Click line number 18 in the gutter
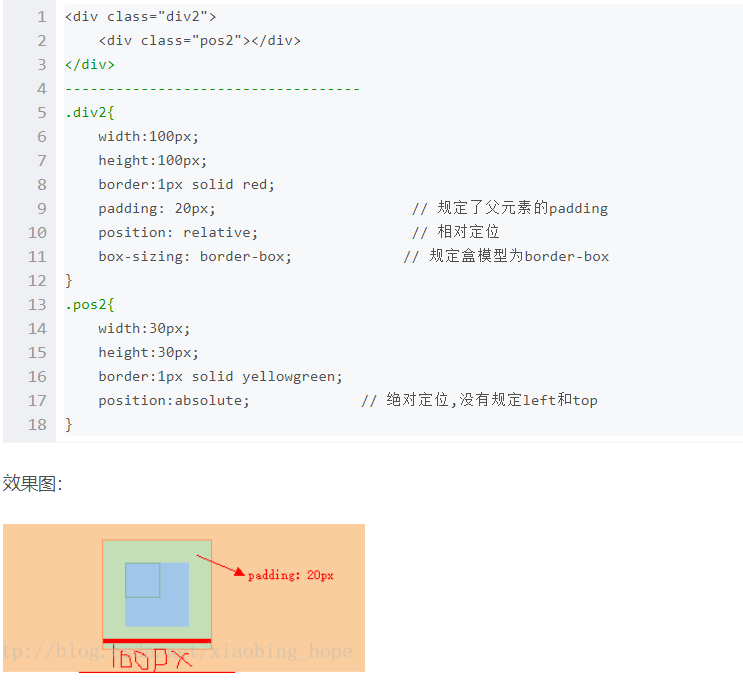This screenshot has width=743, height=685. [x=37, y=425]
